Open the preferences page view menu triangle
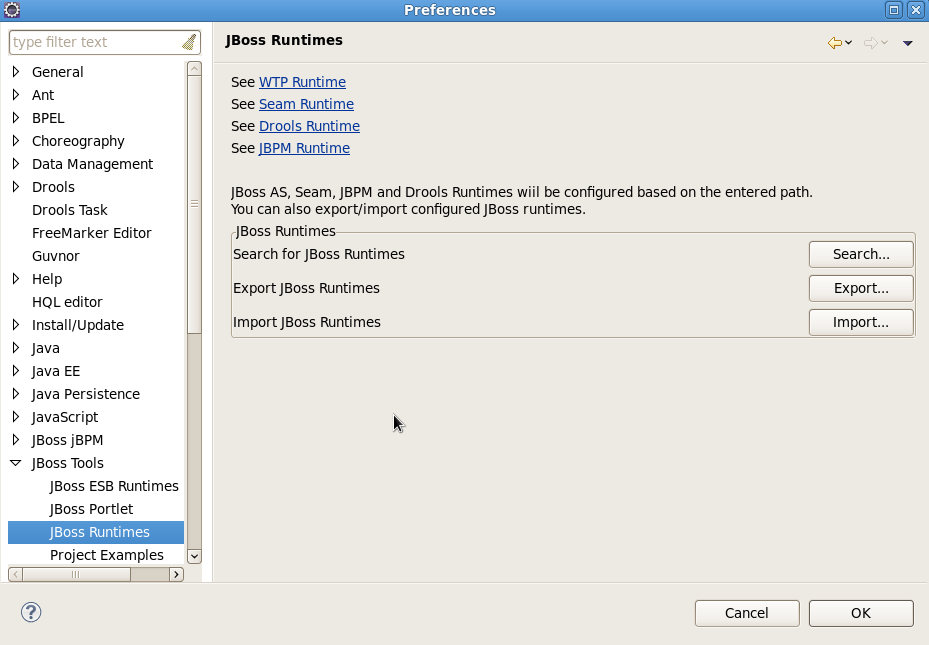 (x=908, y=43)
